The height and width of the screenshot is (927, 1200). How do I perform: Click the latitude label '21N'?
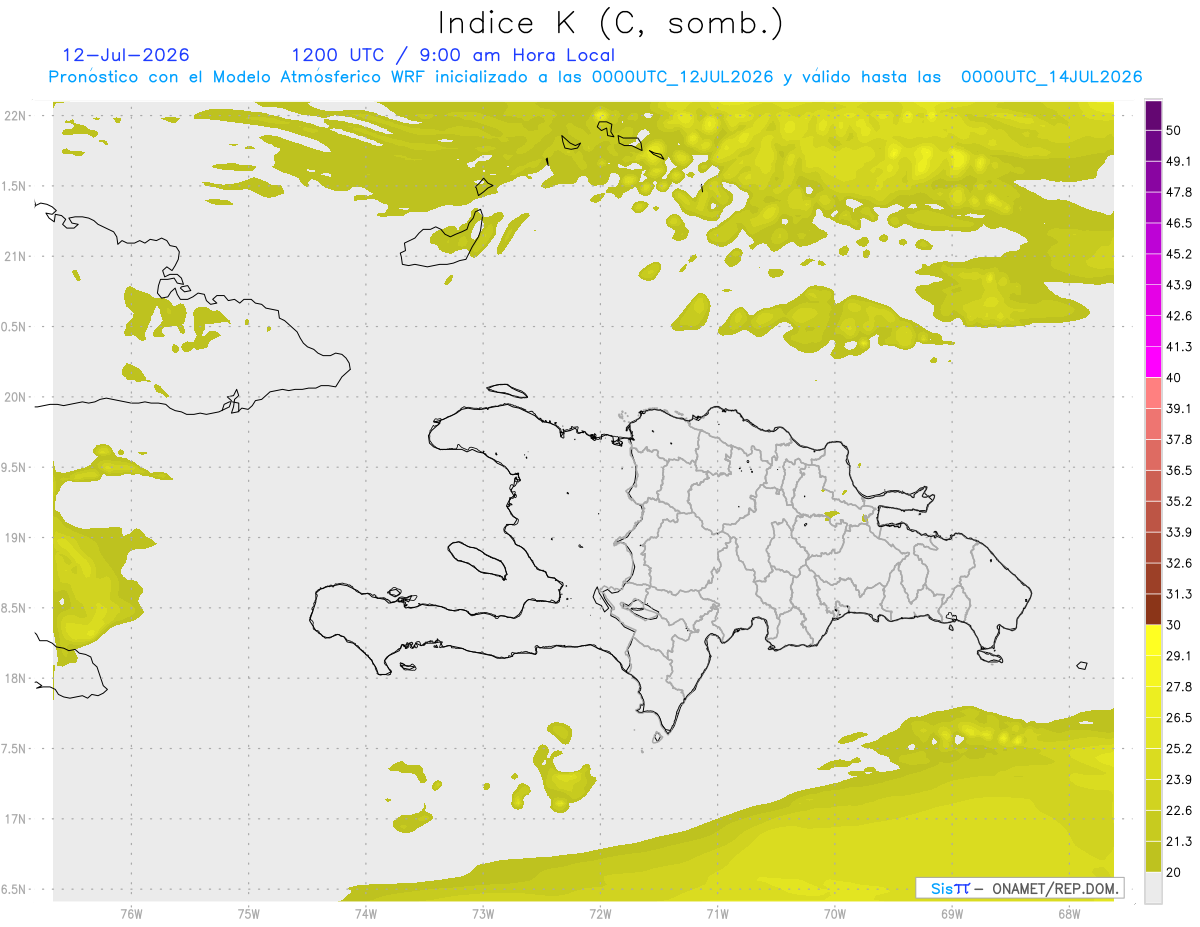point(17,257)
